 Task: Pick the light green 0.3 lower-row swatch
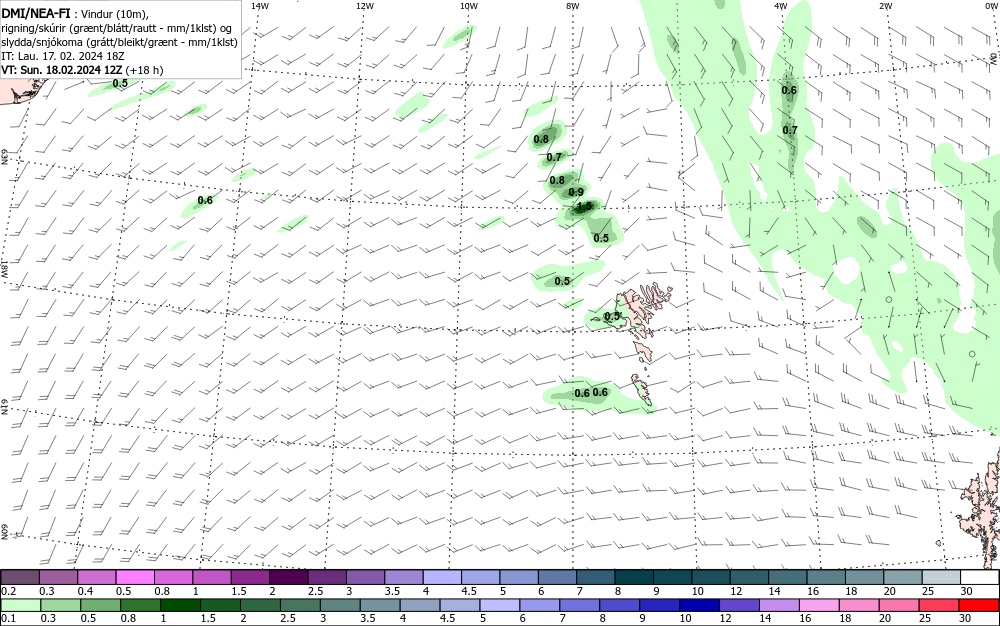click(x=61, y=606)
